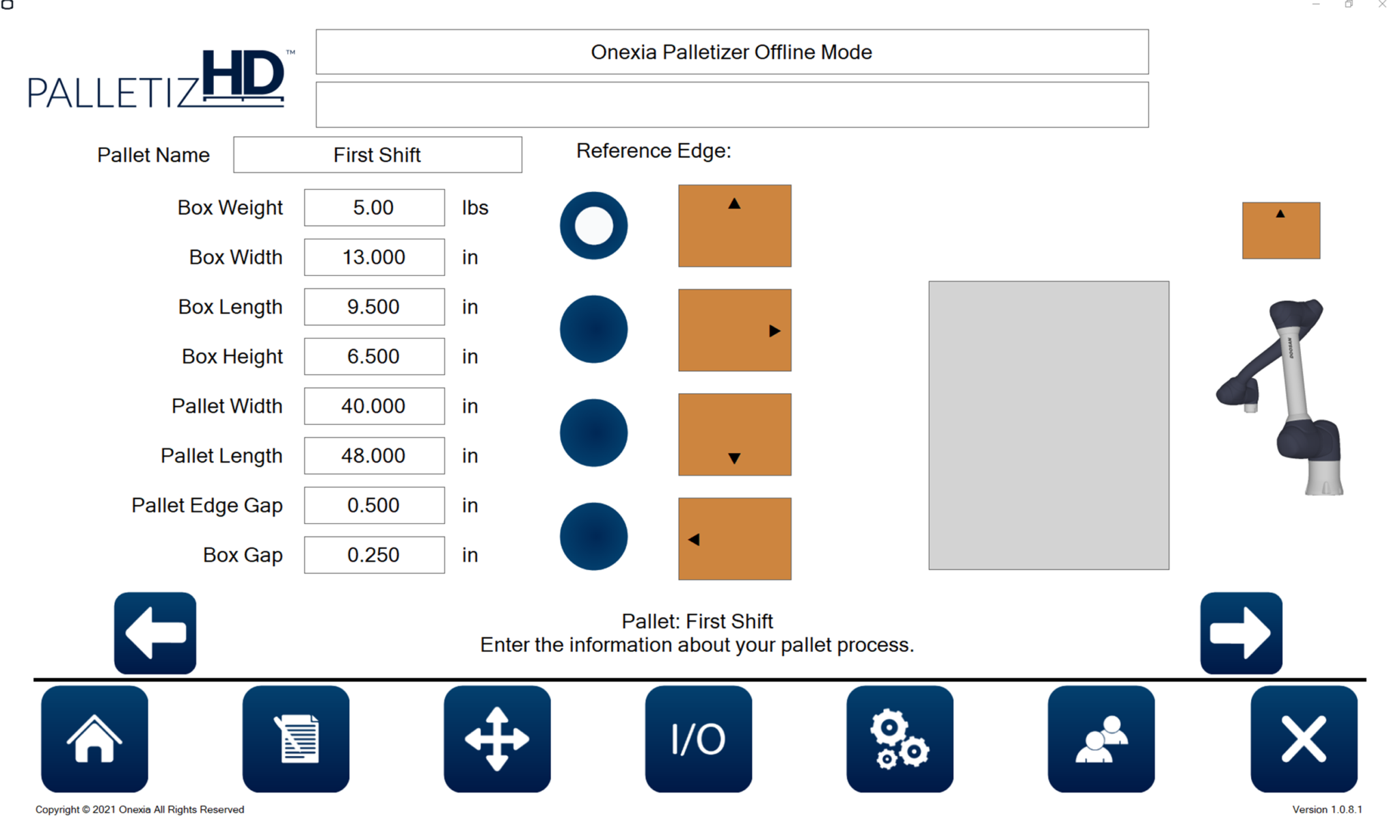Click the forward navigation arrow
The image size is (1400, 840).
point(1241,632)
